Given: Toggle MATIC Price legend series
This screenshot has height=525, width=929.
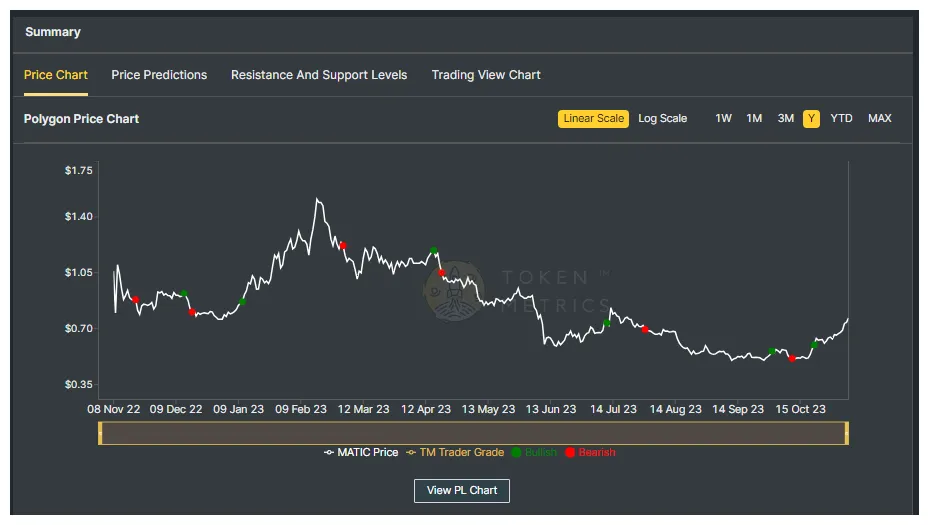Looking at the screenshot, I should coord(361,452).
